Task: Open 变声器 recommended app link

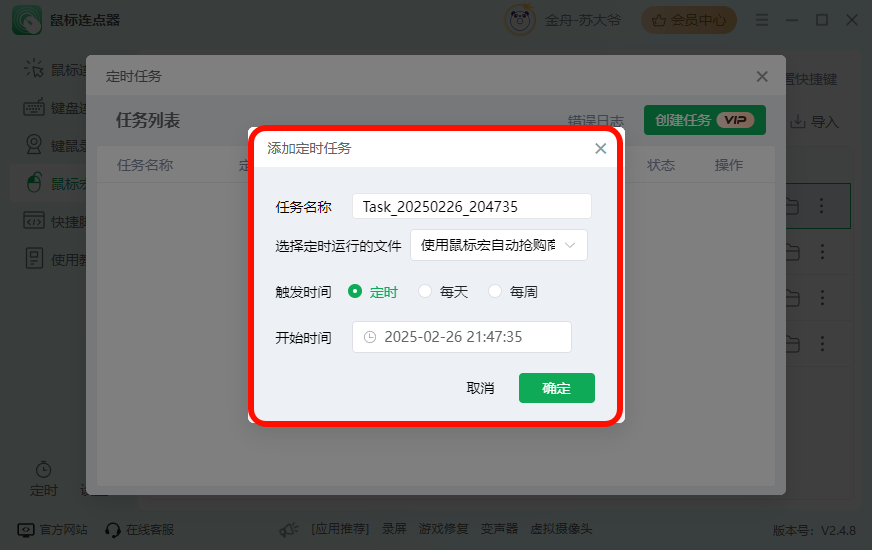Action: point(499,529)
